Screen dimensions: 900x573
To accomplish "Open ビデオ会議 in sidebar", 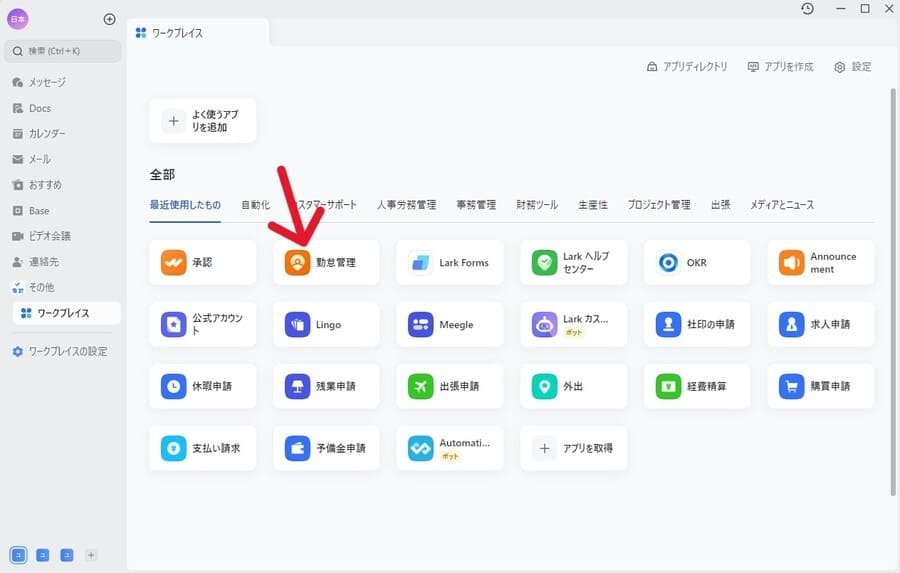I will point(63,236).
